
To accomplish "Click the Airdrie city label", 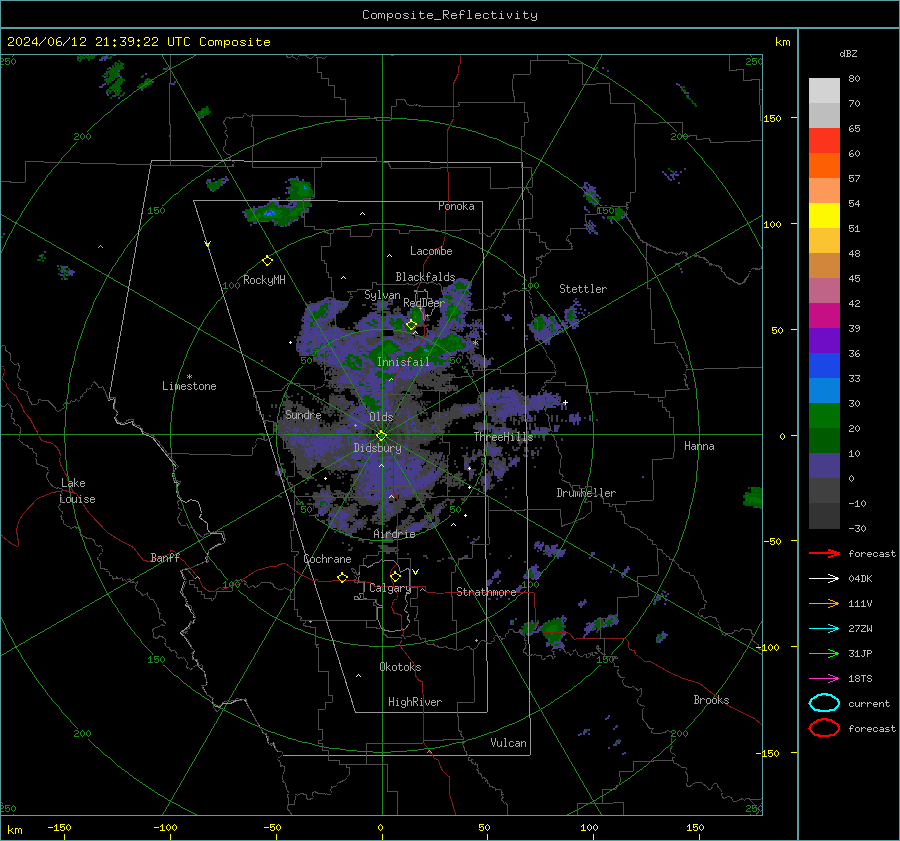I will pyautogui.click(x=394, y=534).
